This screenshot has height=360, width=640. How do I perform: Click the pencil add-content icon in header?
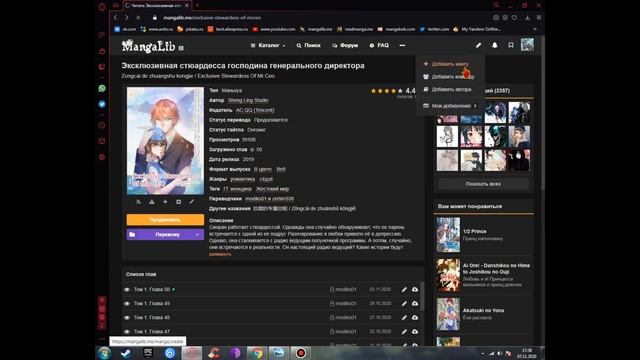pos(478,45)
